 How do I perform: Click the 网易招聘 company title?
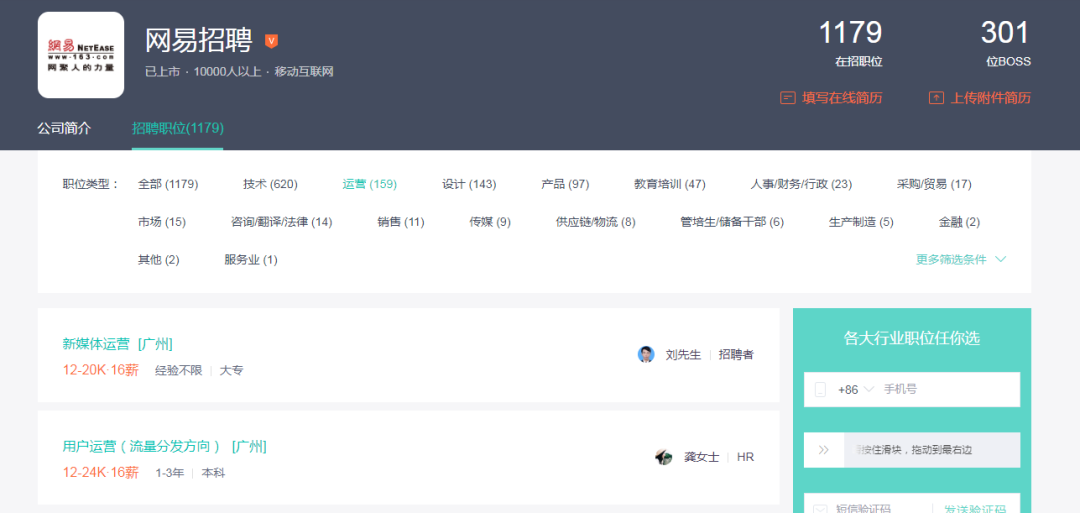[199, 41]
